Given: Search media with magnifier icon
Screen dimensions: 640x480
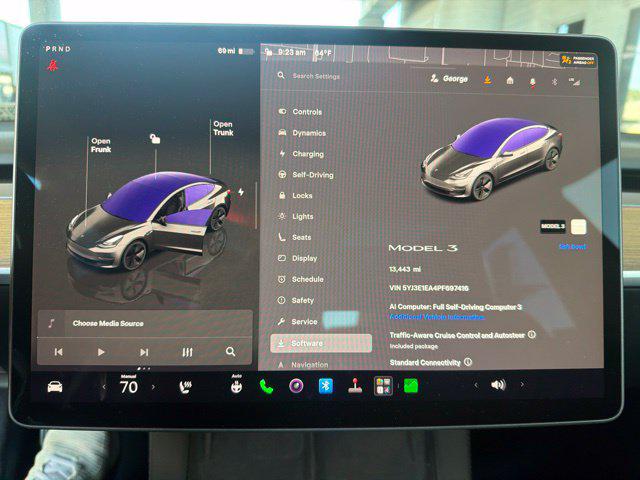Looking at the screenshot, I should point(230,351).
